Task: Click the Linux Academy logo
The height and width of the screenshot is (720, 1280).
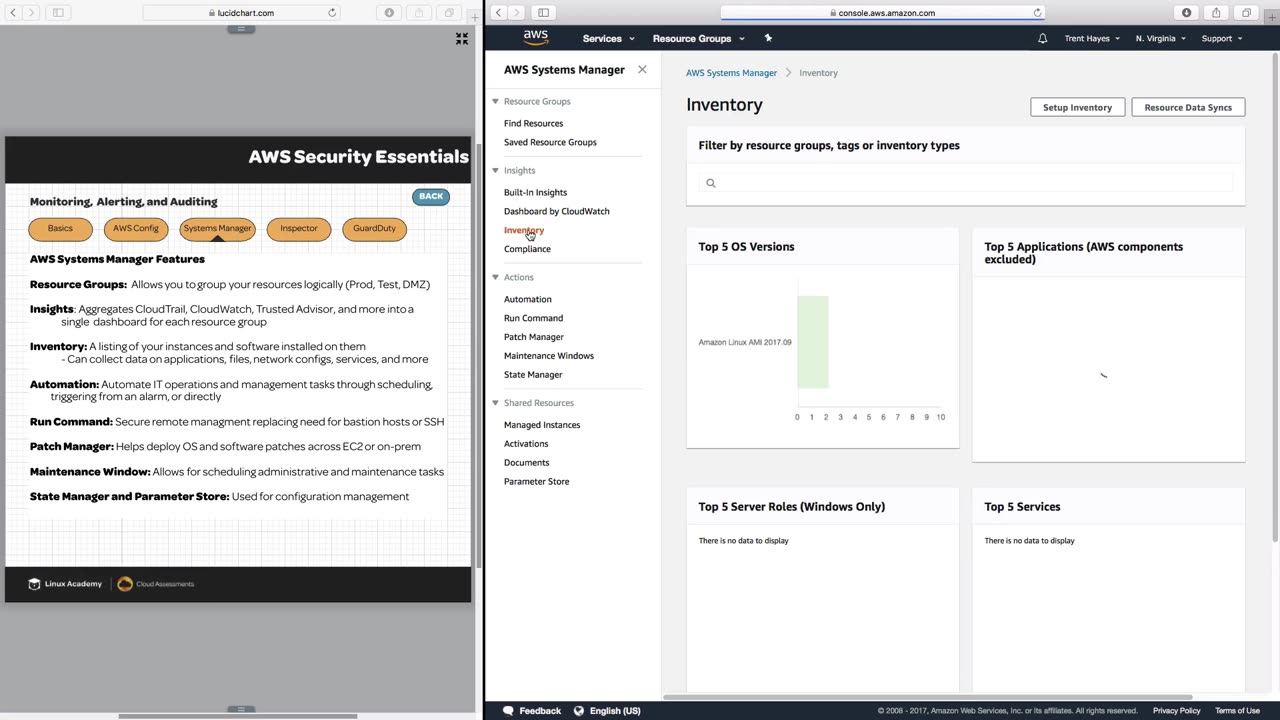Action: pyautogui.click(x=65, y=584)
